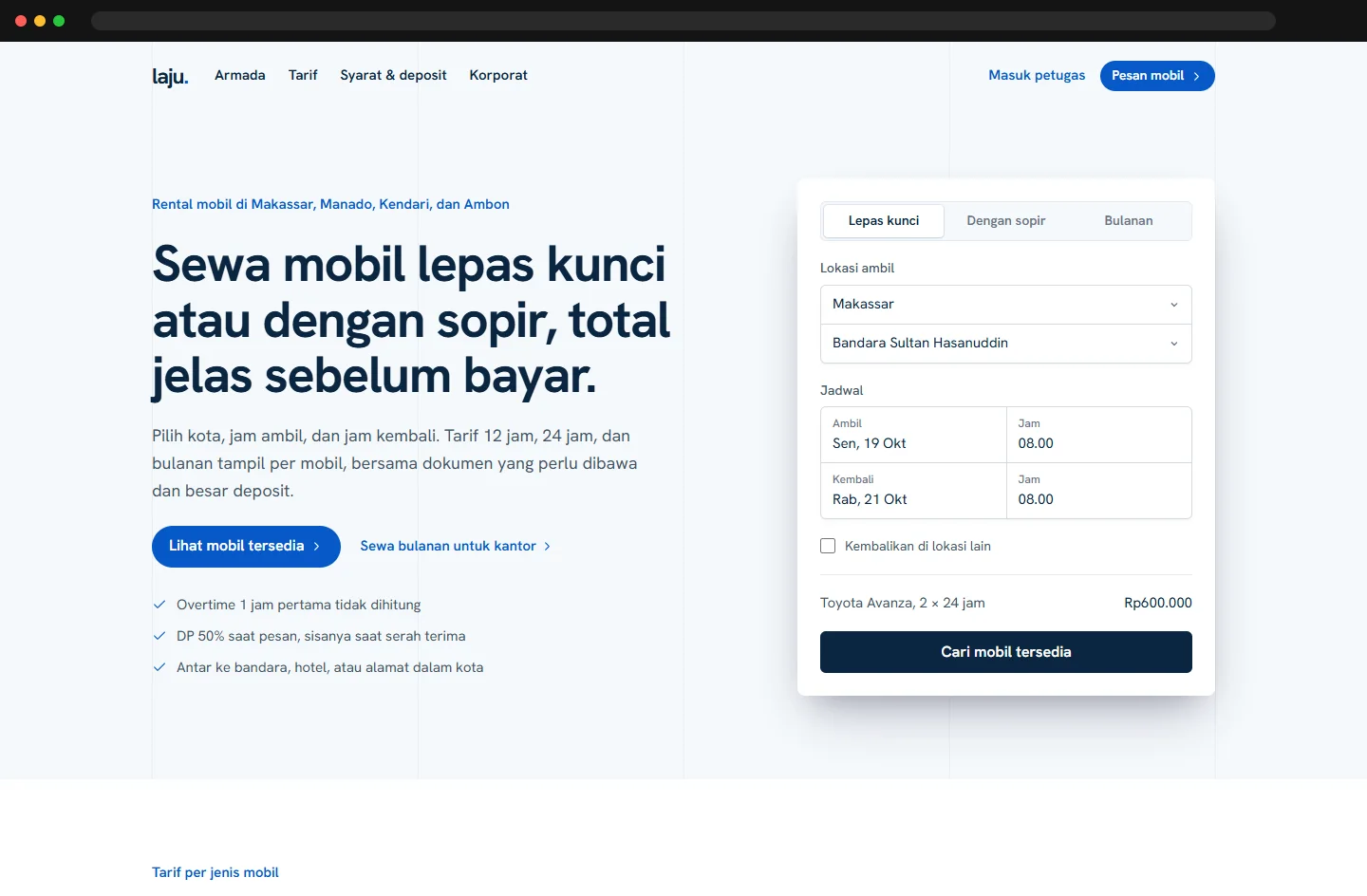Open the Armada navigation item
Screen dimensions: 1367x896
pos(240,75)
